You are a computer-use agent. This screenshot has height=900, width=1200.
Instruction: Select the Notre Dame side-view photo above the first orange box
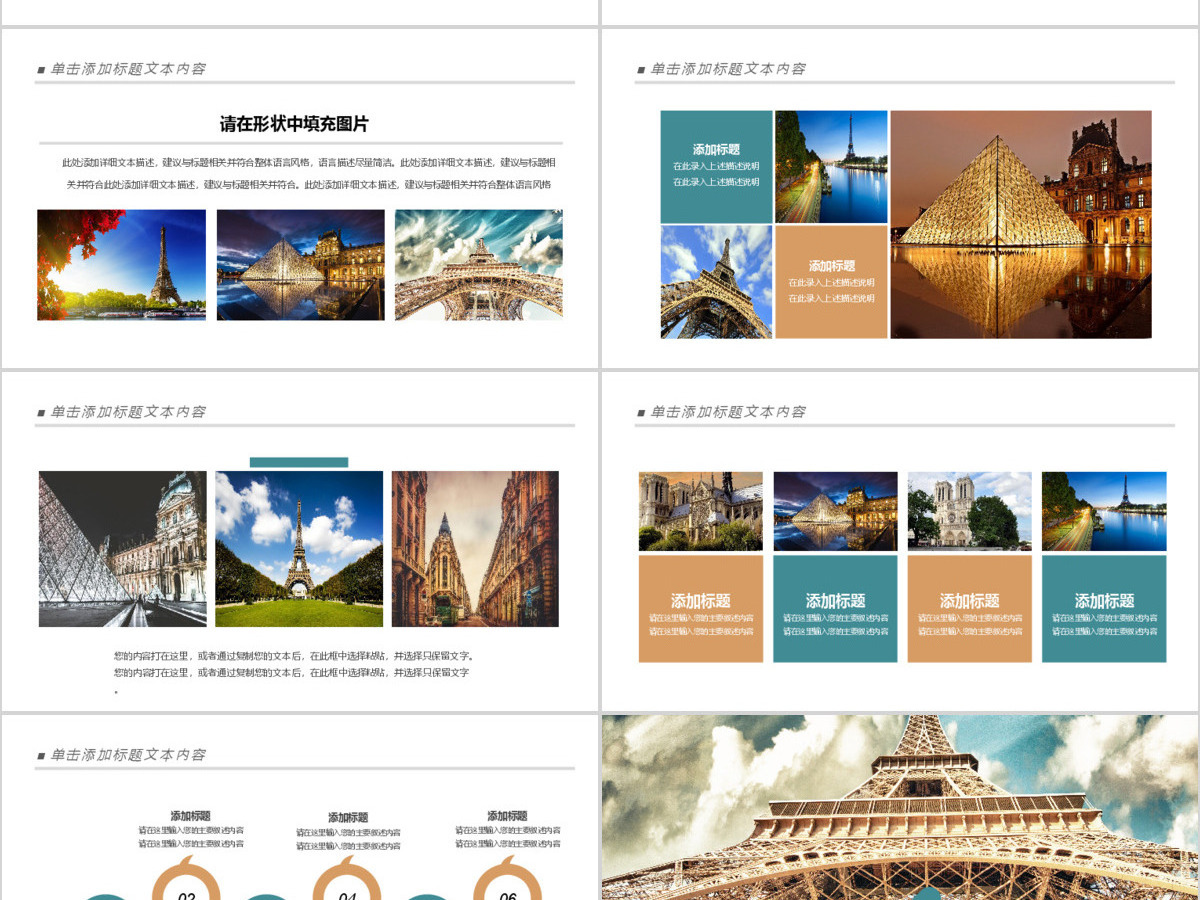pyautogui.click(x=700, y=511)
